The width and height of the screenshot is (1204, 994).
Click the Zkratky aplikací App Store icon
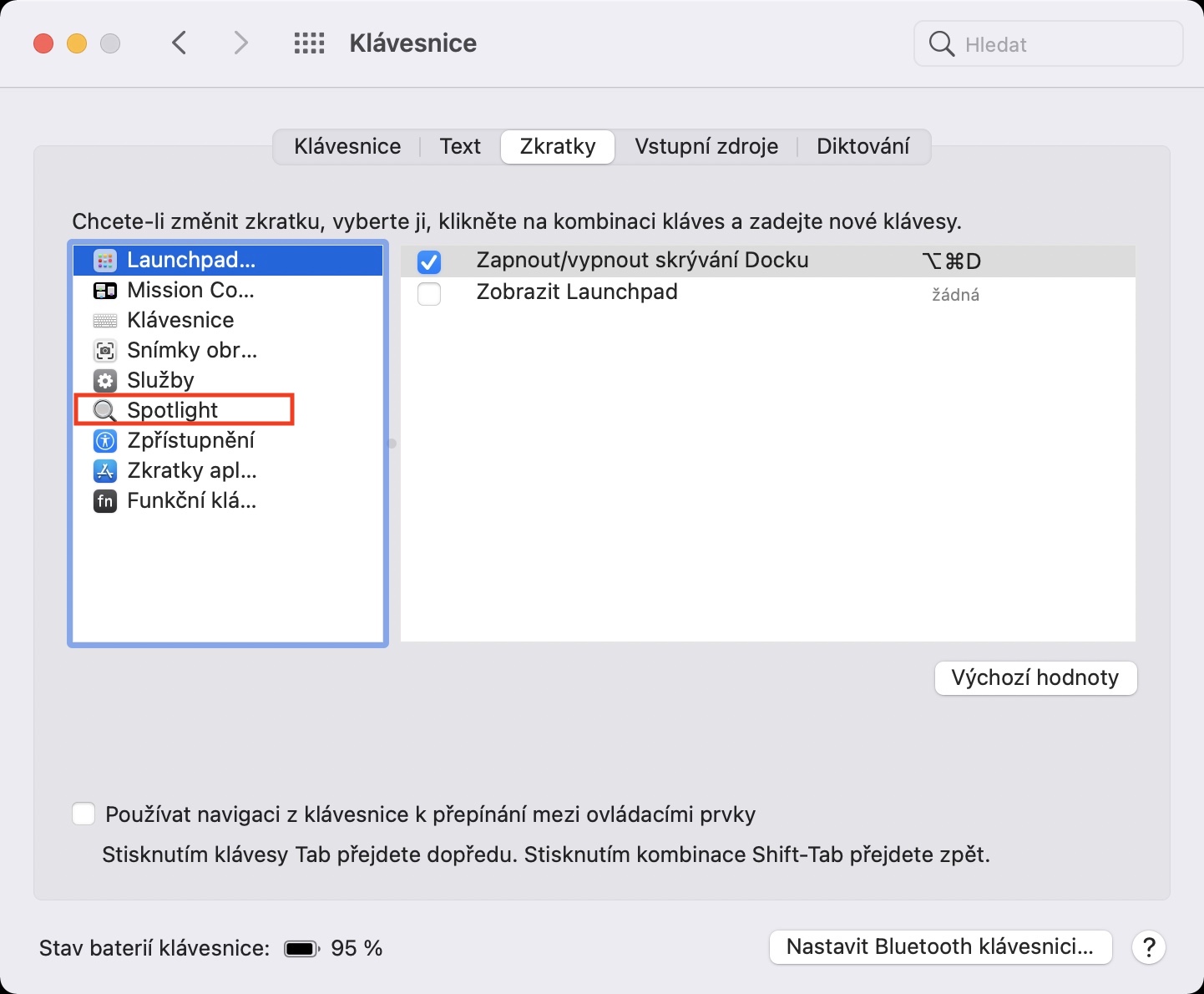point(105,471)
